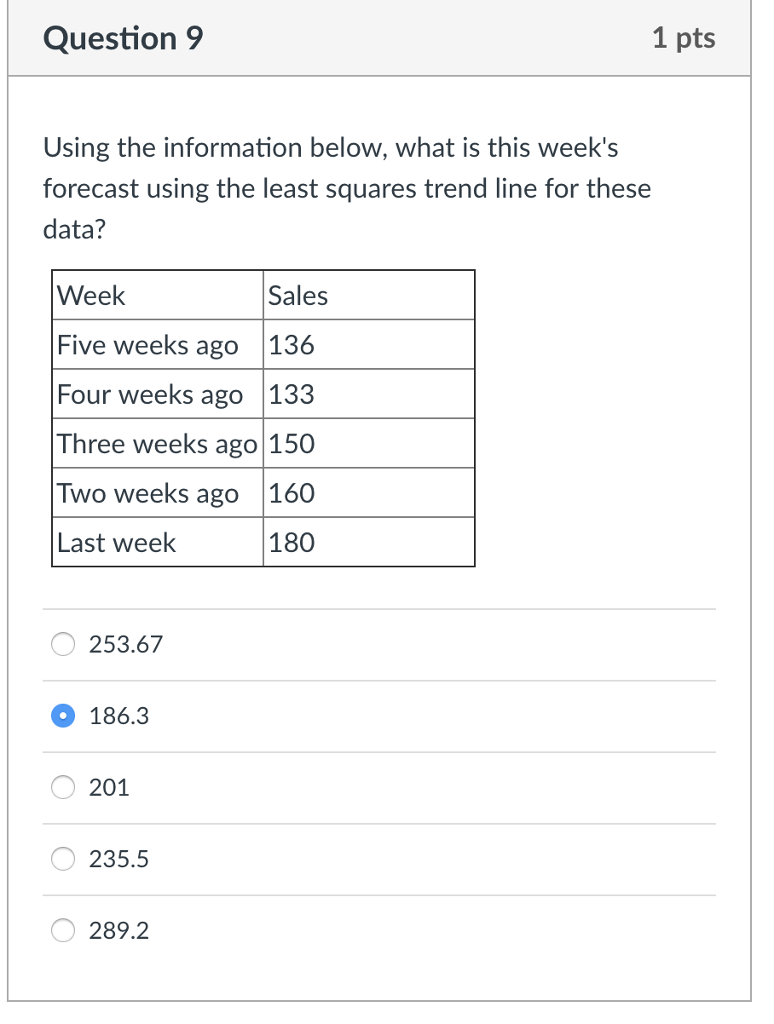Select the 289.2 answer option
The image size is (774, 1024).
point(62,930)
